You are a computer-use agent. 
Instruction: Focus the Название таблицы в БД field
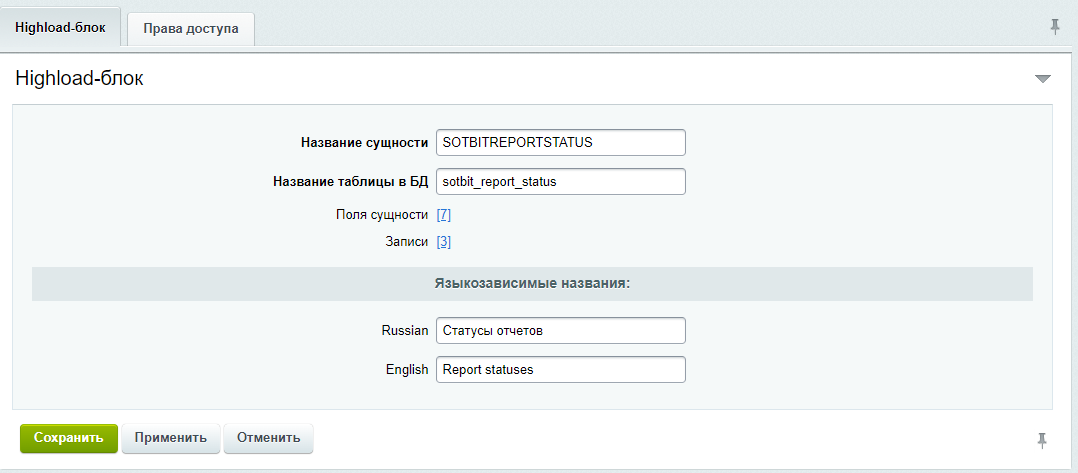pyautogui.click(x=560, y=182)
